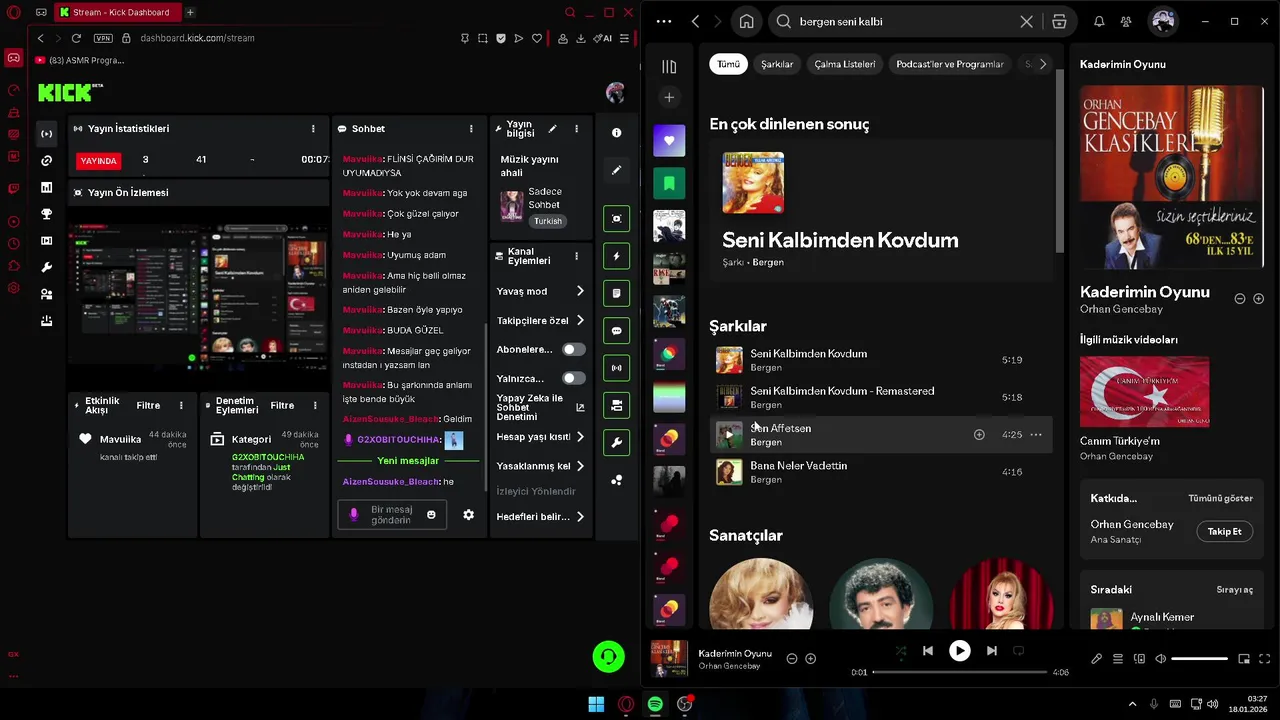This screenshot has height=720, width=1280.
Task: Show more filter chips arrow in Spotify
Action: (x=1042, y=64)
